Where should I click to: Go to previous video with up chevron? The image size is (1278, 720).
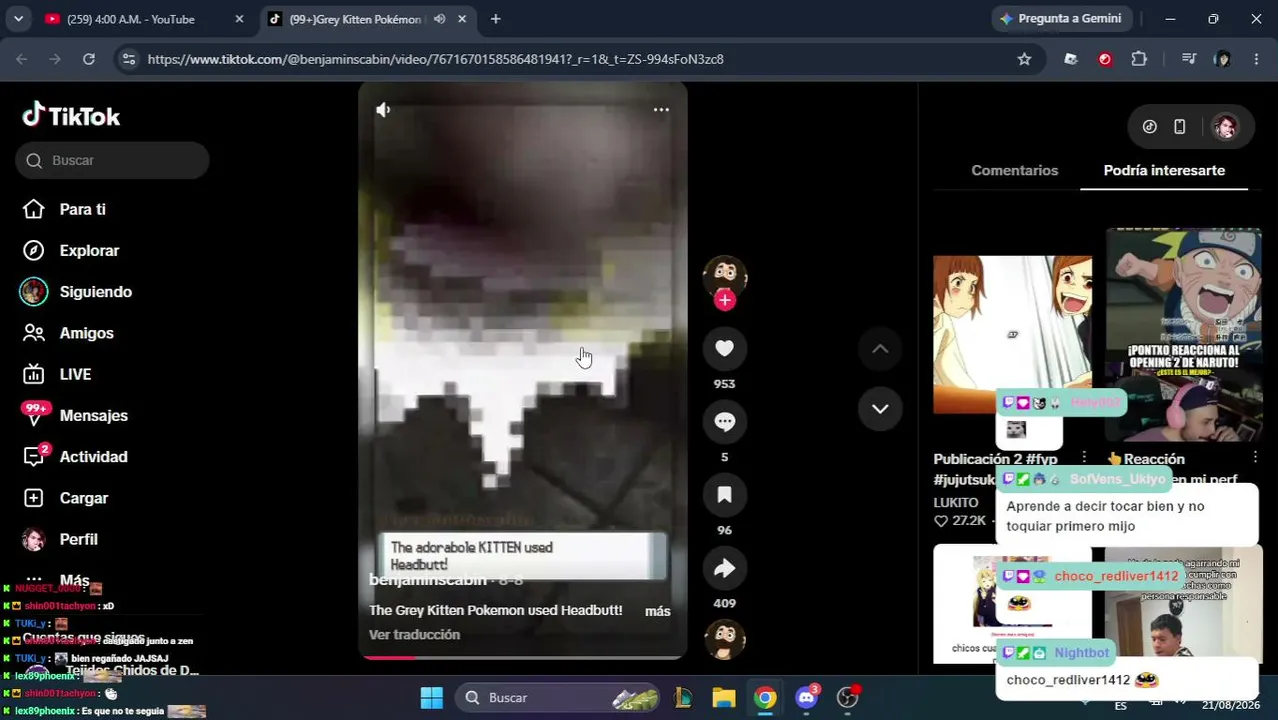[x=880, y=348]
